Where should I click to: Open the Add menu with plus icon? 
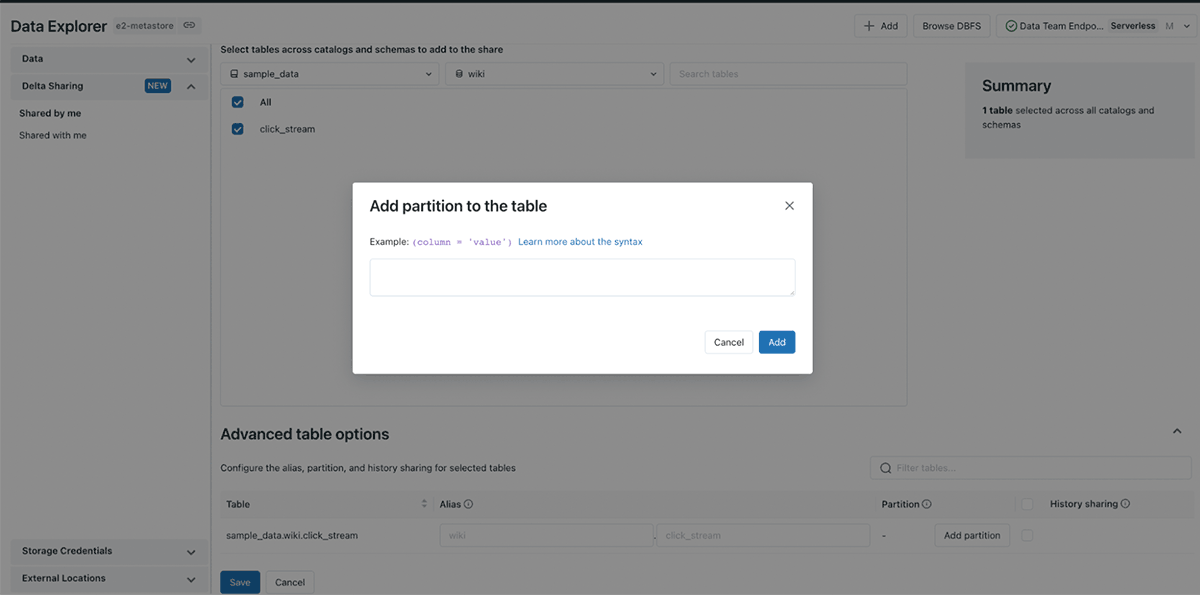pyautogui.click(x=881, y=25)
